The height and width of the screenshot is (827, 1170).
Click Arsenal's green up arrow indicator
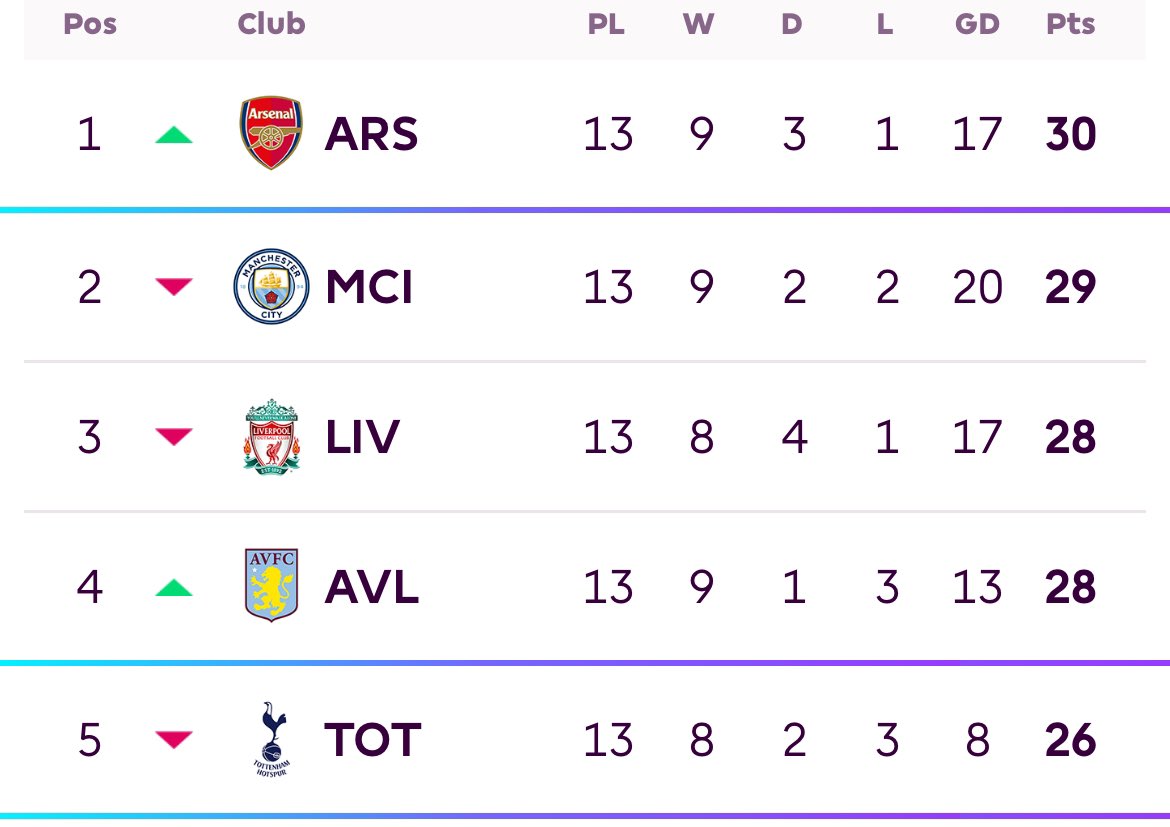point(174,135)
